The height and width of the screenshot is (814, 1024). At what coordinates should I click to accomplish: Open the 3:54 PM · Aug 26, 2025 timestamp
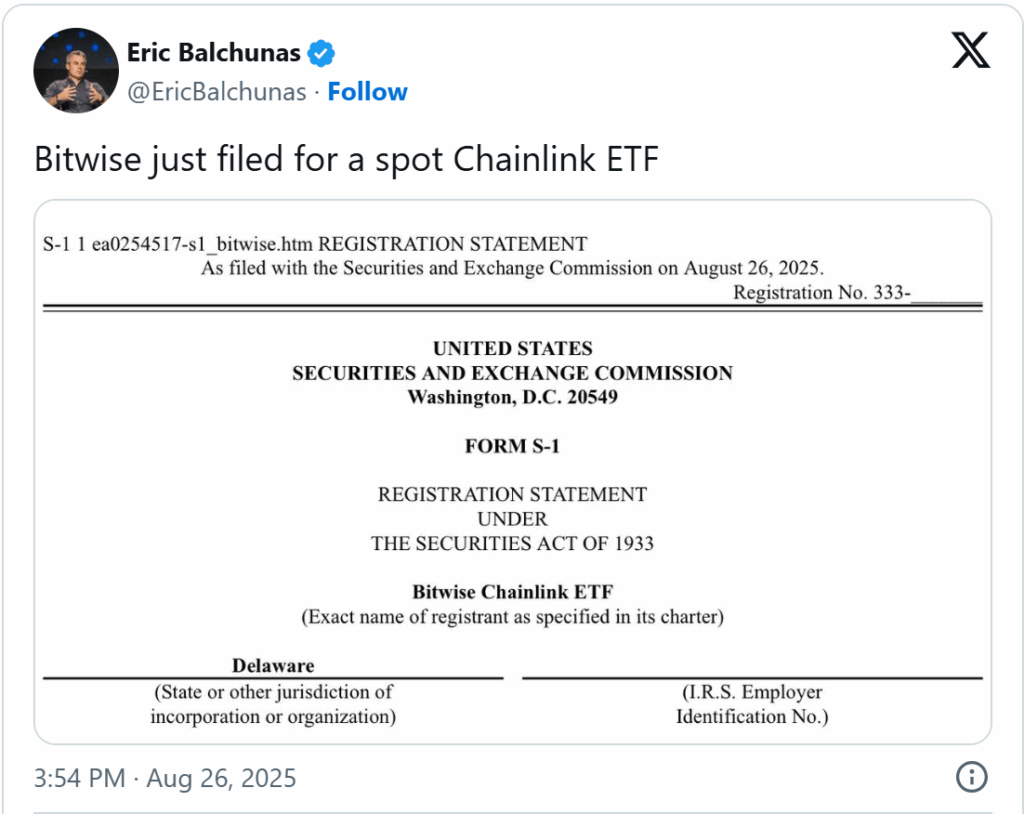coord(165,778)
